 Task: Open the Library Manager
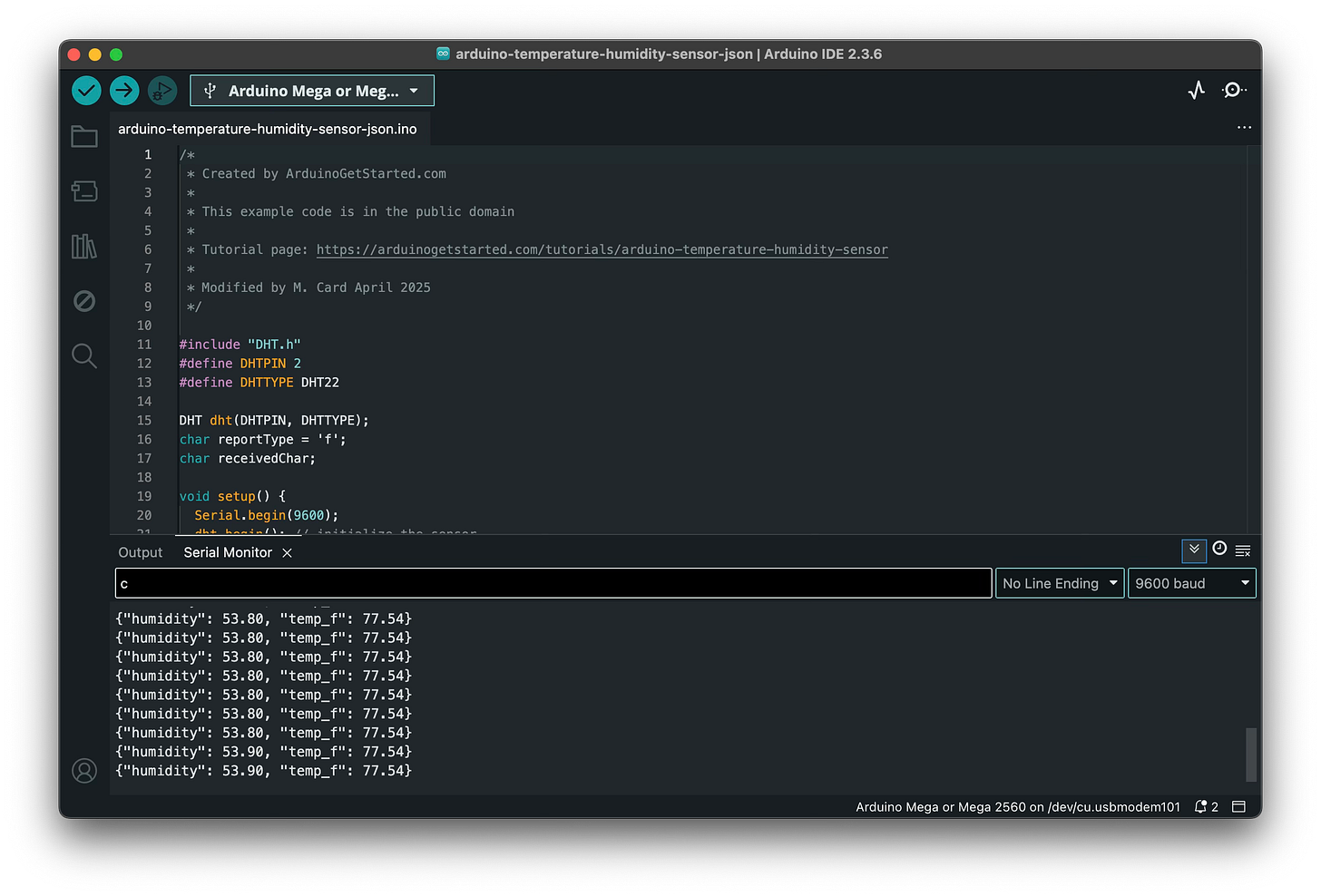click(83, 246)
